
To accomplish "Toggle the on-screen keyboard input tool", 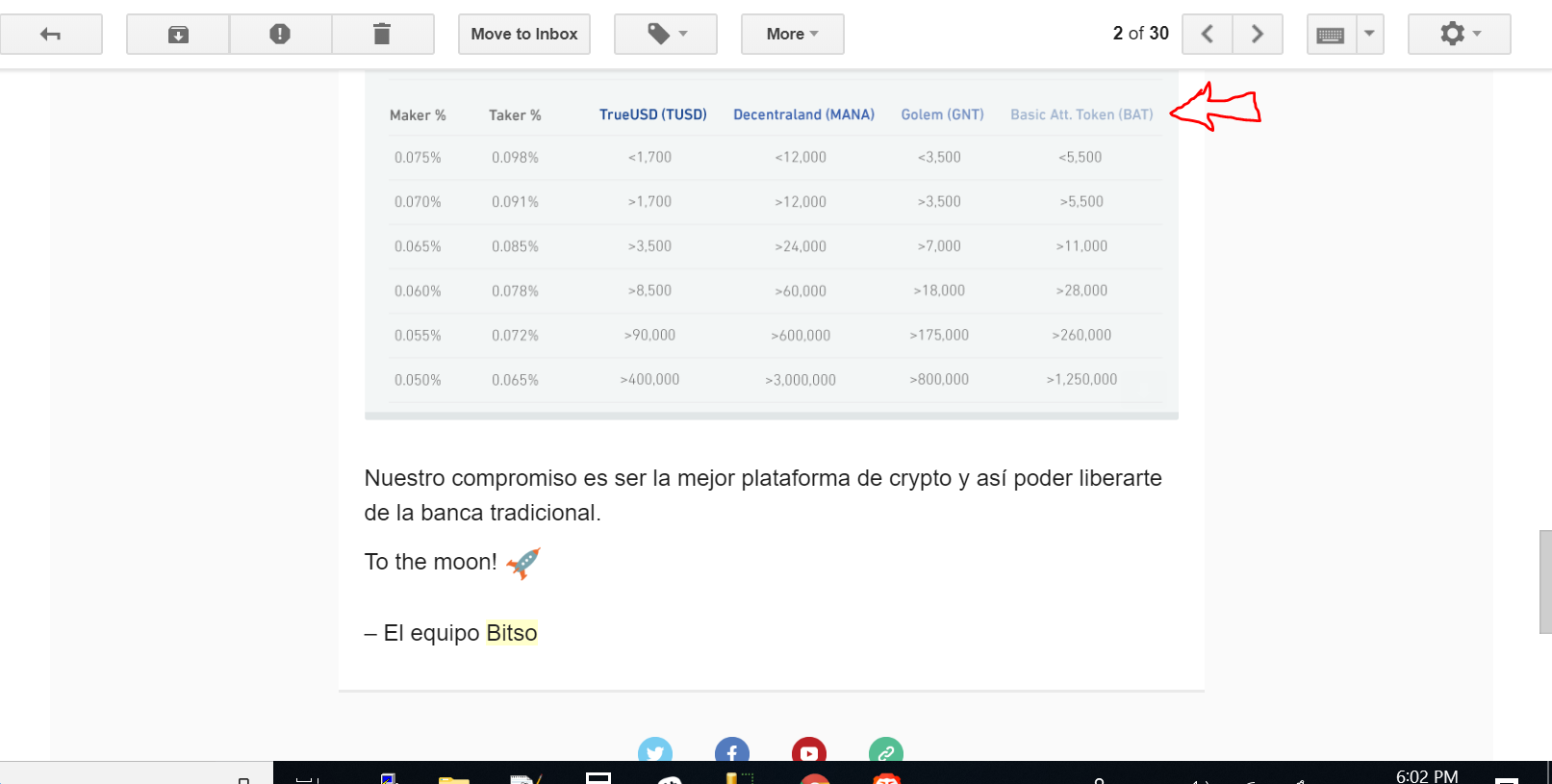I will (1331, 35).
